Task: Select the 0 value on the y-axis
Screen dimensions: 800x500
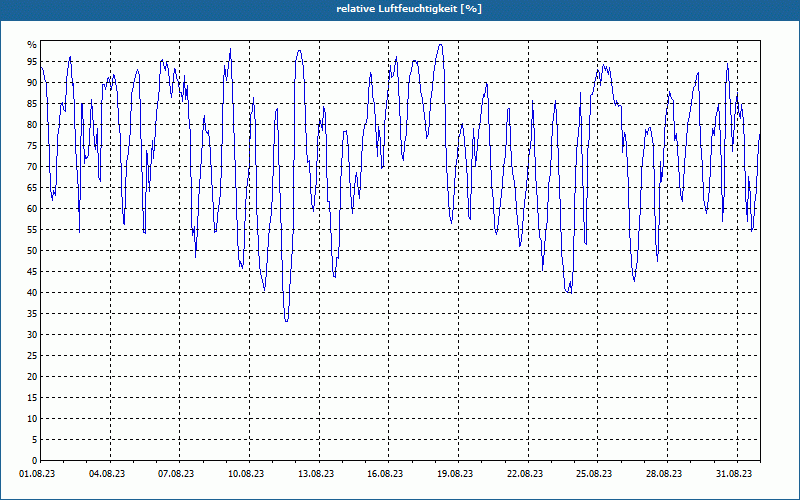Action: coord(35,461)
